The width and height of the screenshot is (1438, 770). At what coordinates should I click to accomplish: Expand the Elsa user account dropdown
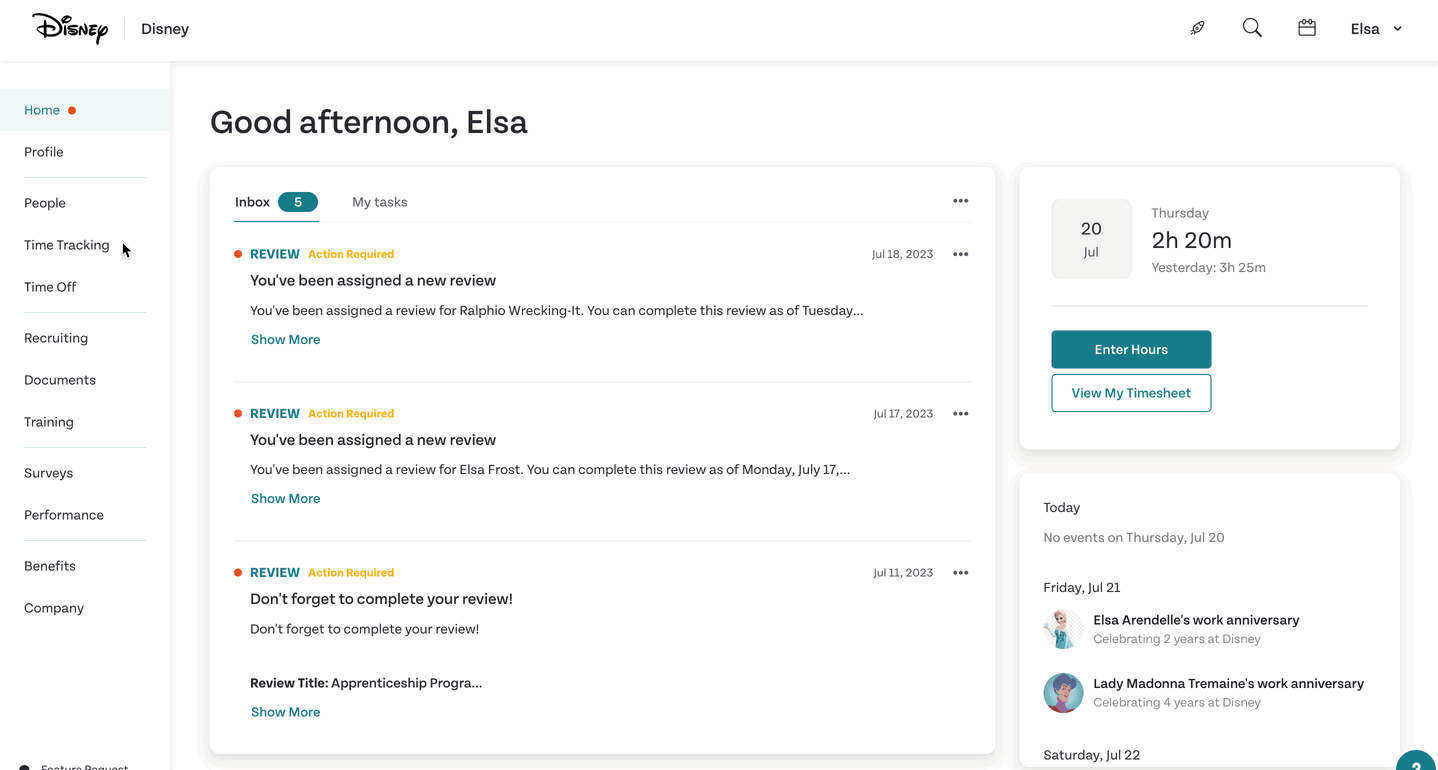[x=1376, y=29]
